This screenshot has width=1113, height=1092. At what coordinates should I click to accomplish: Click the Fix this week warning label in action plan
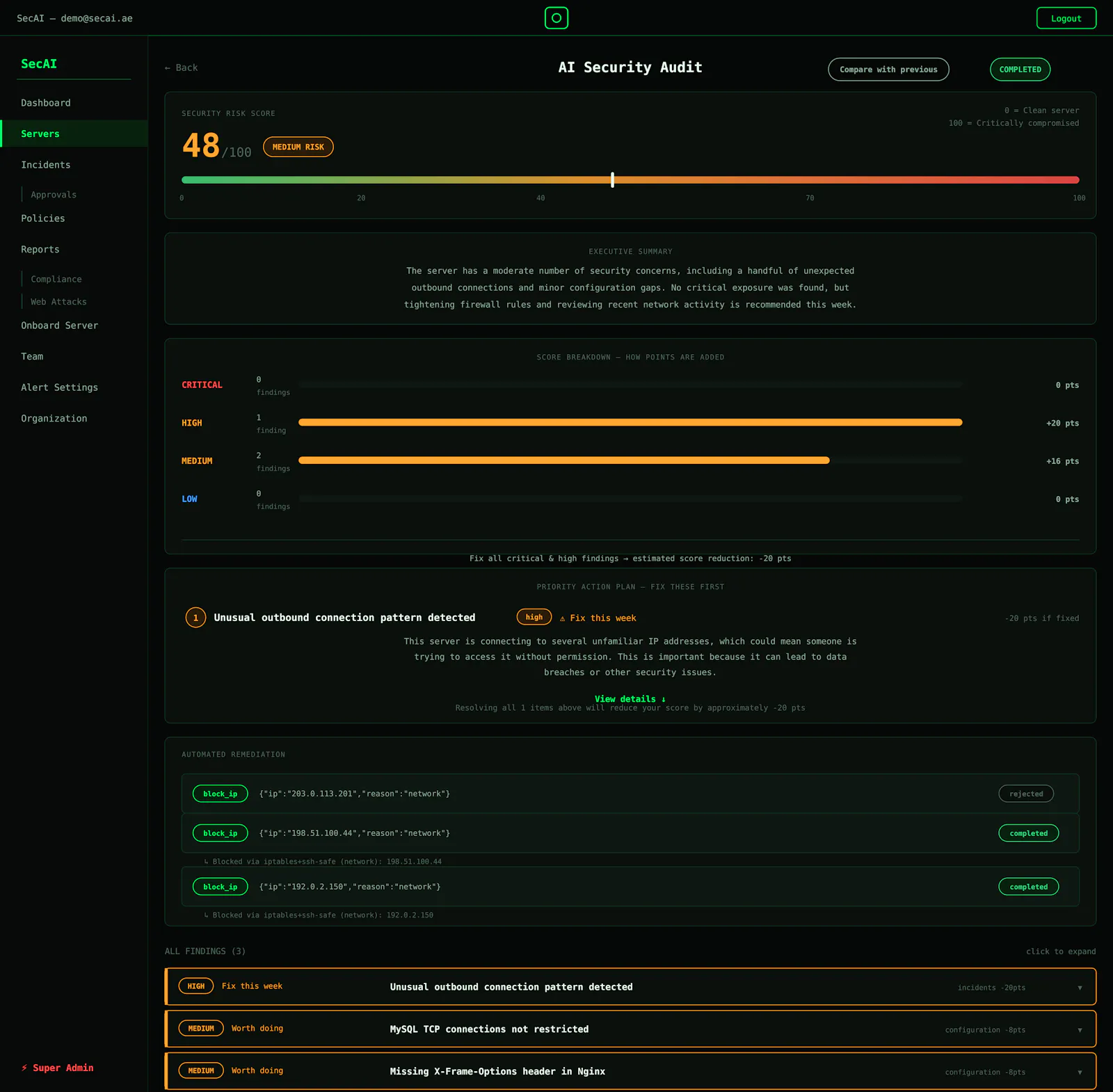click(598, 618)
